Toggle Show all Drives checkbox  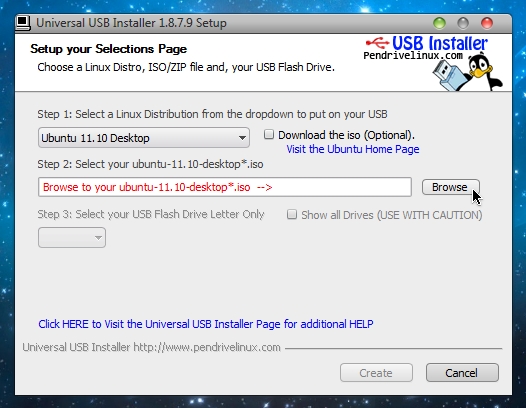pos(292,214)
